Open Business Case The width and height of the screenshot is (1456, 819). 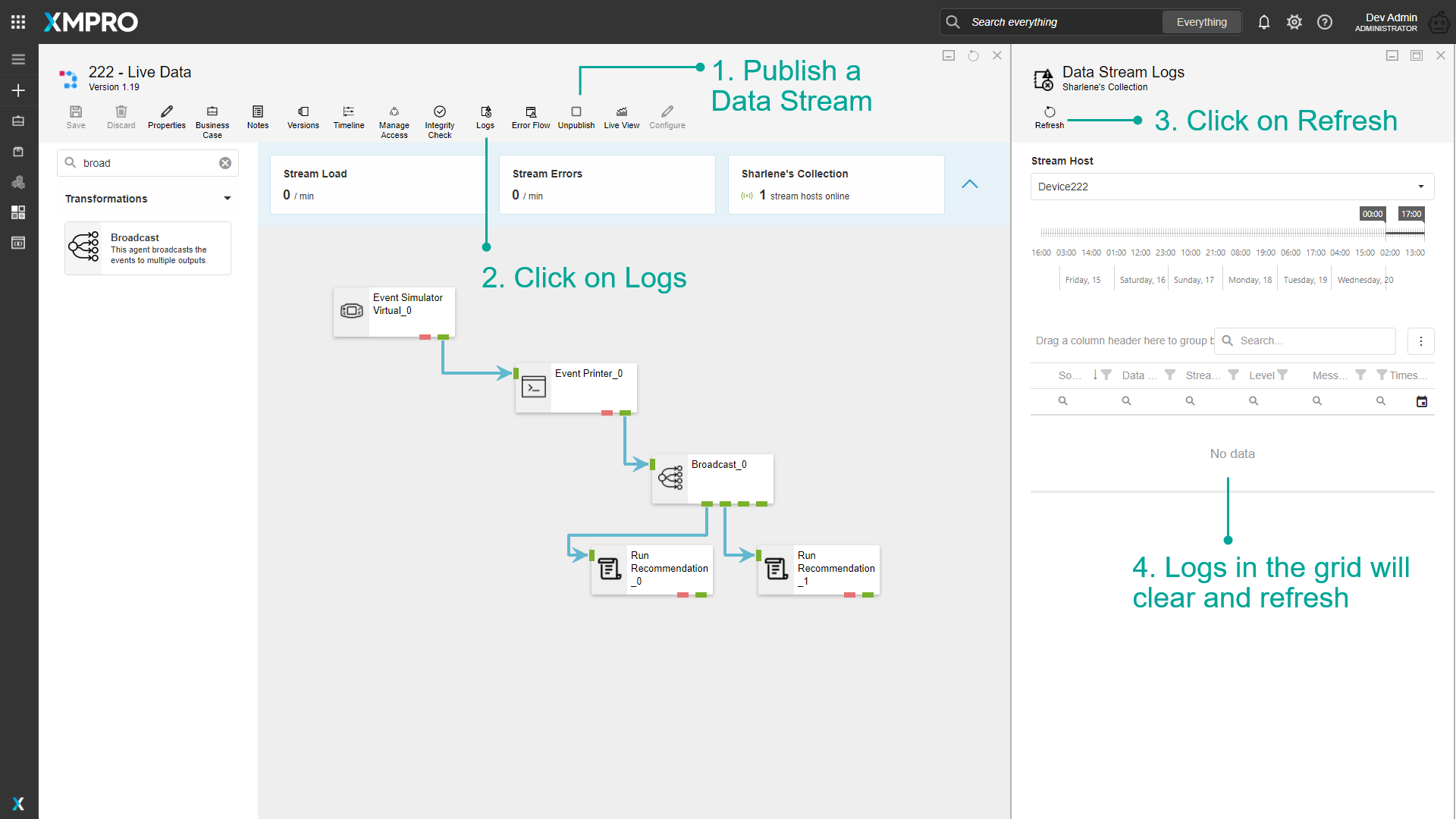[x=212, y=121]
